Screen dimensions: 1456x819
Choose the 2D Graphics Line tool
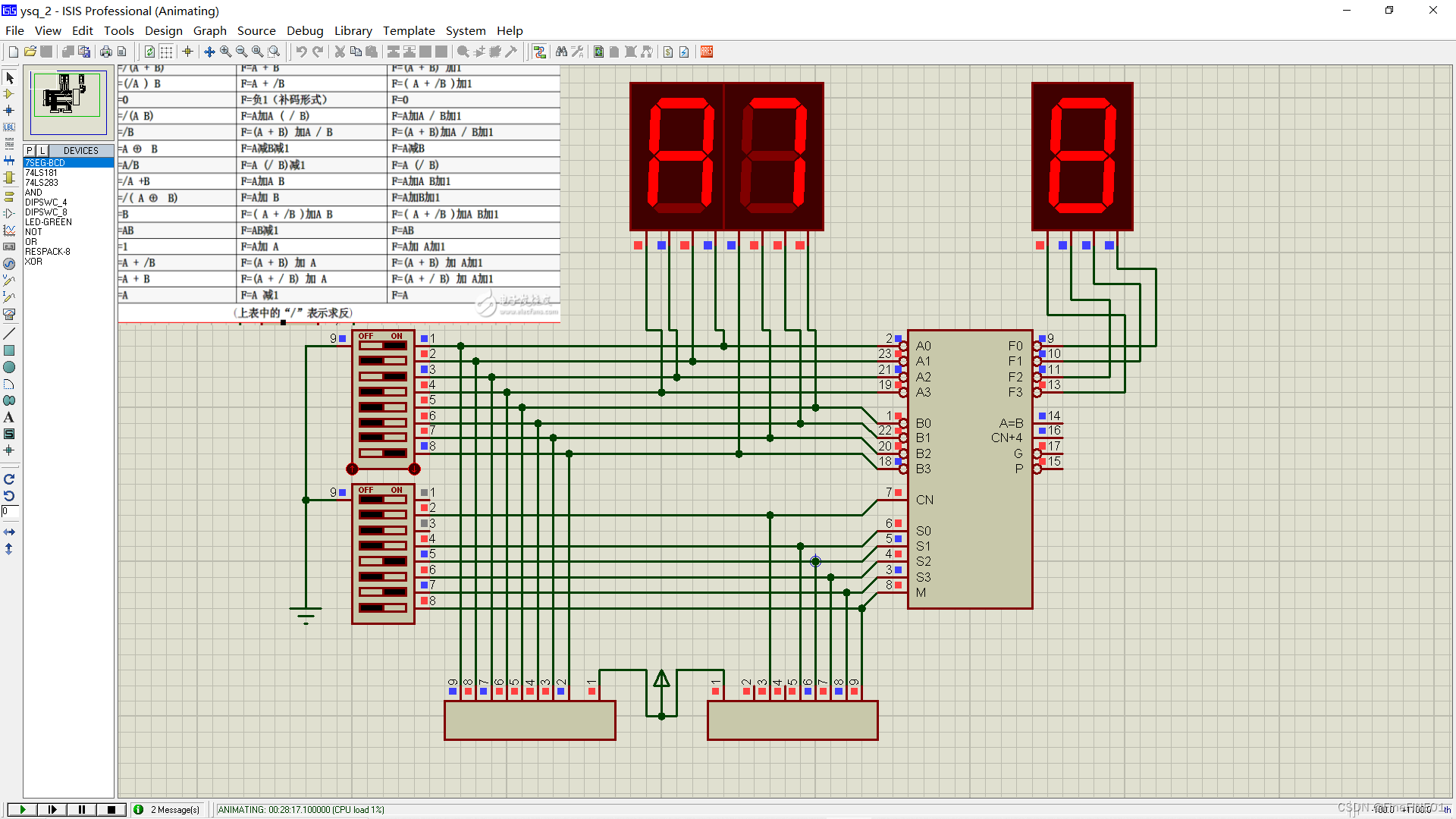tap(9, 334)
